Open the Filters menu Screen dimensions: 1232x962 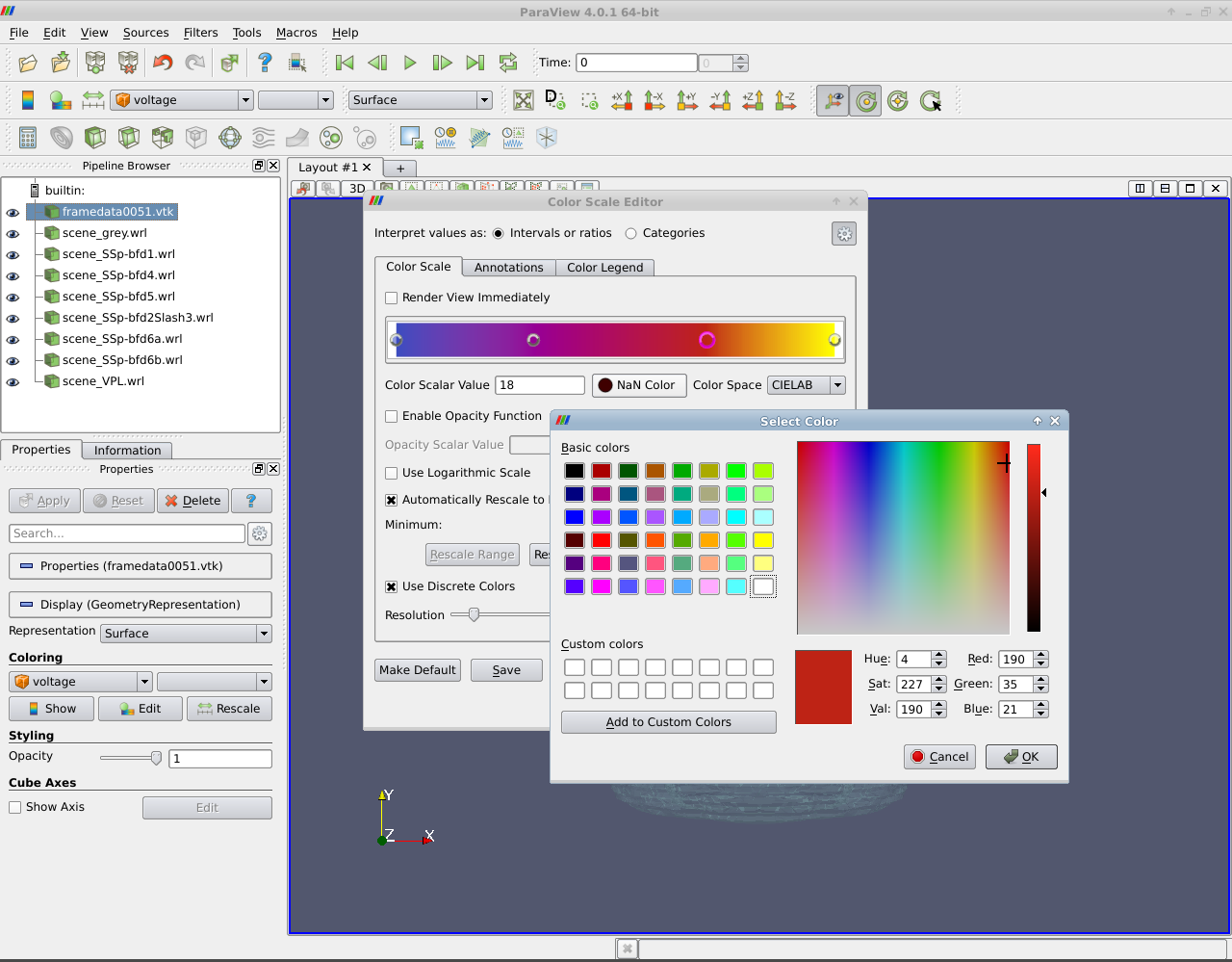[x=200, y=33]
